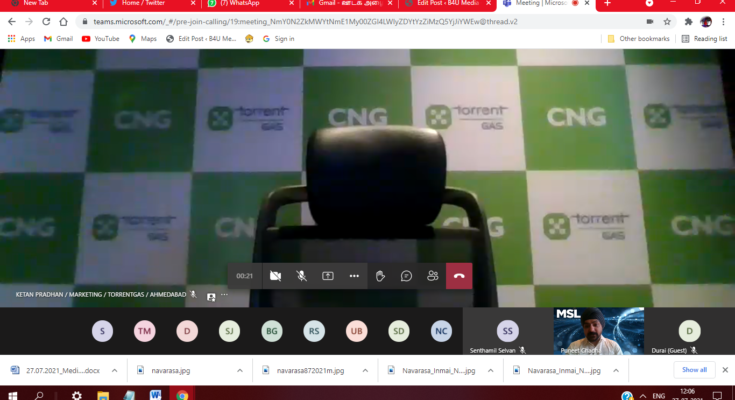Viewport: 735px width, 400px height.
Task: Show hidden system tray icons
Action: [x=643, y=396]
